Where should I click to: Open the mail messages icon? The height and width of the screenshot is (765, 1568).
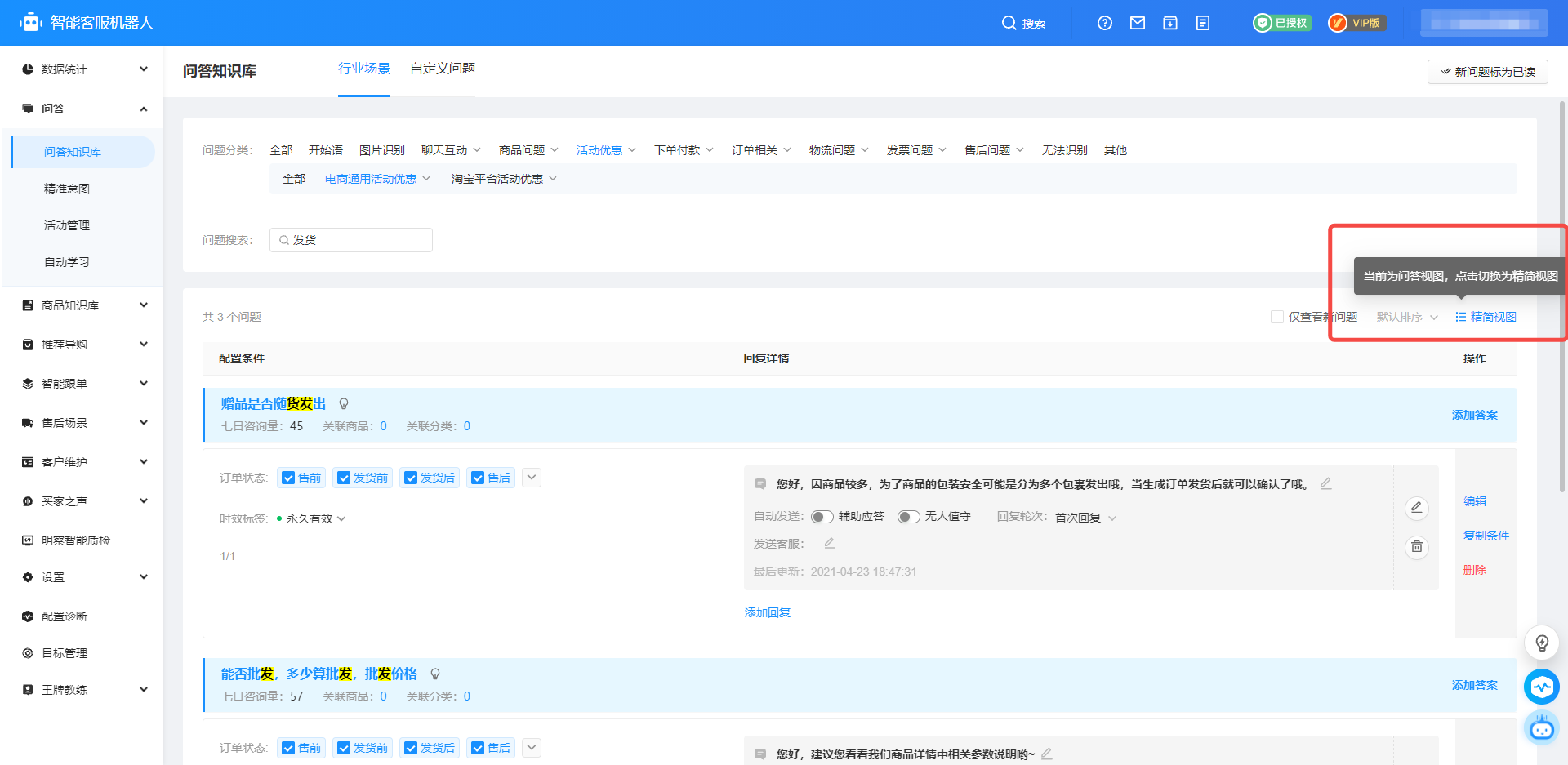click(1138, 23)
